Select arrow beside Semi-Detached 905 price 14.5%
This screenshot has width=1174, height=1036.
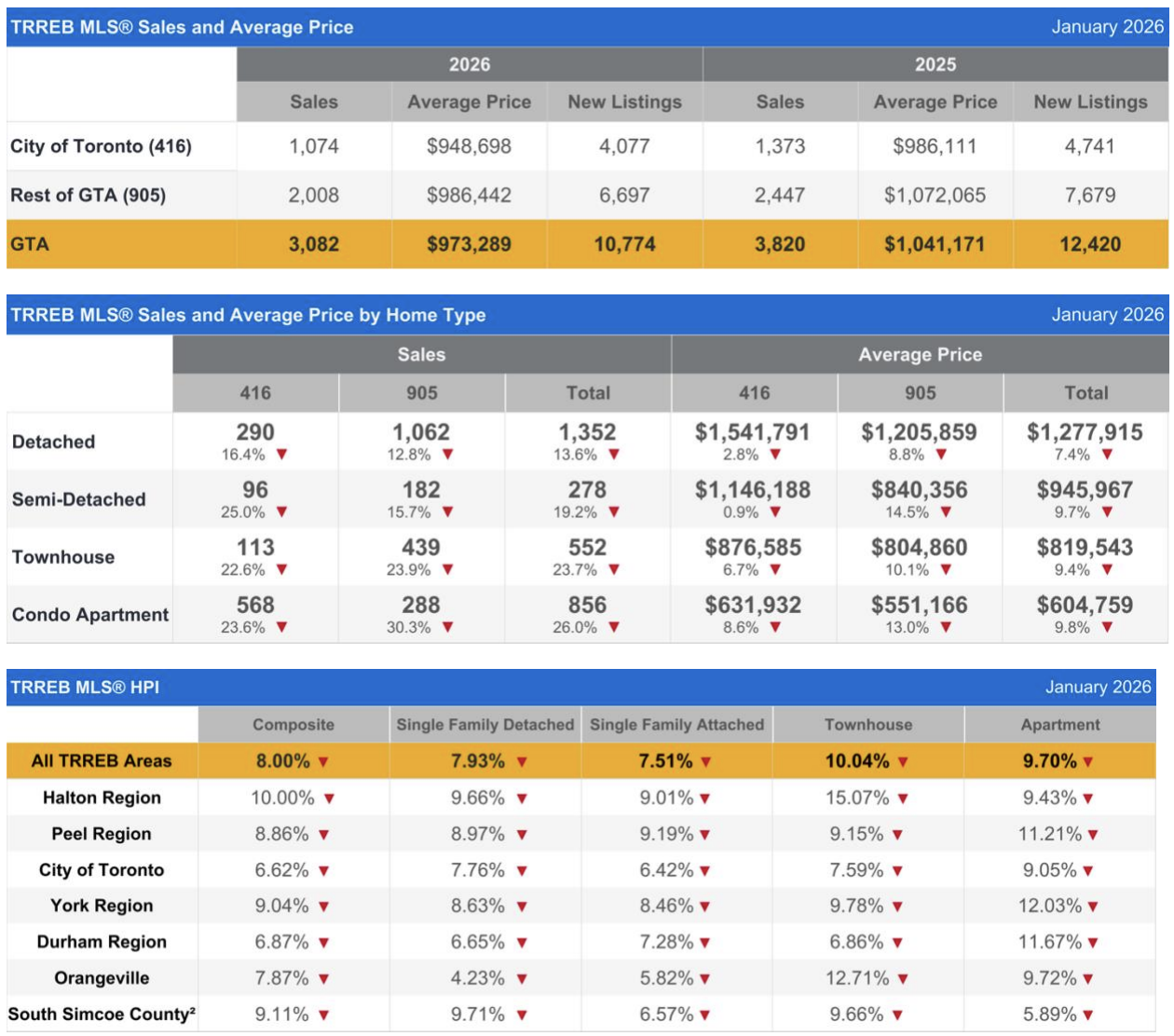point(946,512)
